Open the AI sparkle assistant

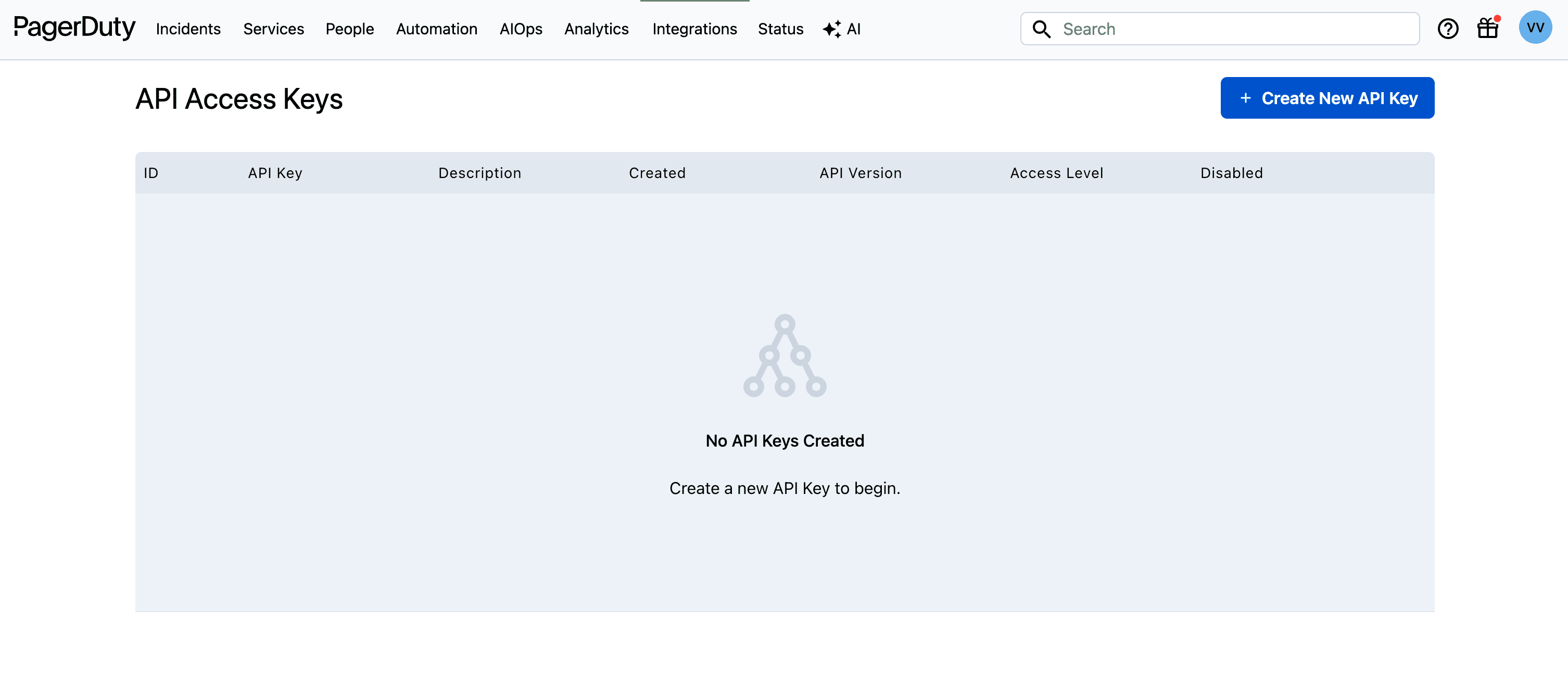[841, 29]
